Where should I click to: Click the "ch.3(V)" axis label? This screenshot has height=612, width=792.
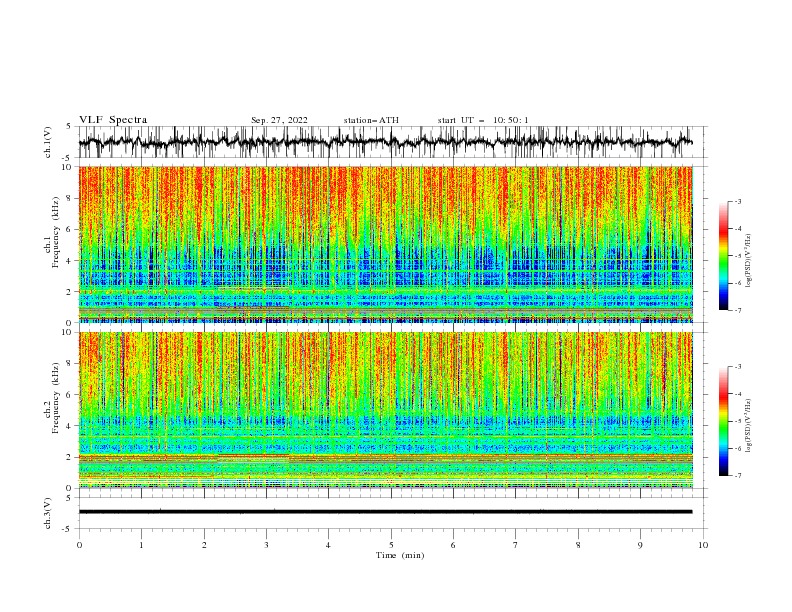[48, 513]
